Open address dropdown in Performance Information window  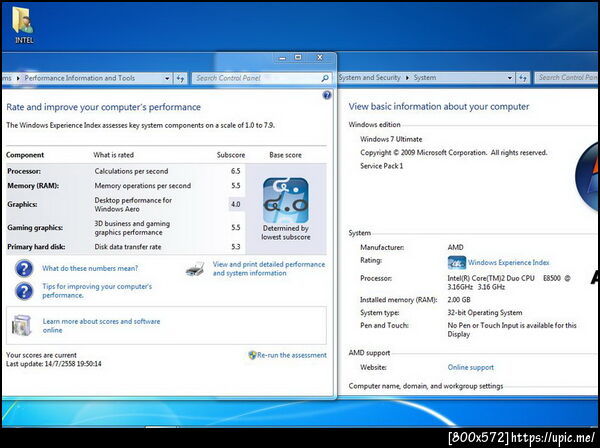[x=167, y=78]
